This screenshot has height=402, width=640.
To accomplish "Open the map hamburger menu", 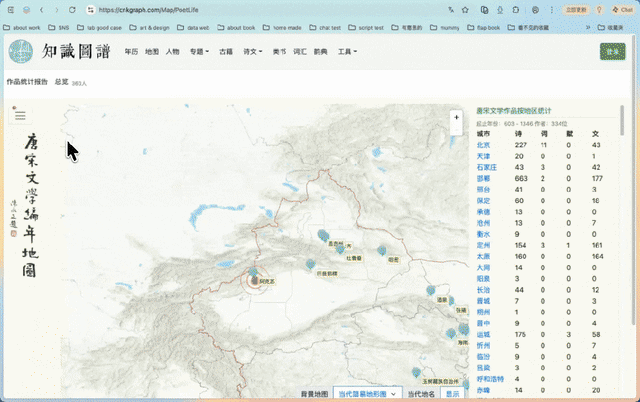I will (20, 116).
